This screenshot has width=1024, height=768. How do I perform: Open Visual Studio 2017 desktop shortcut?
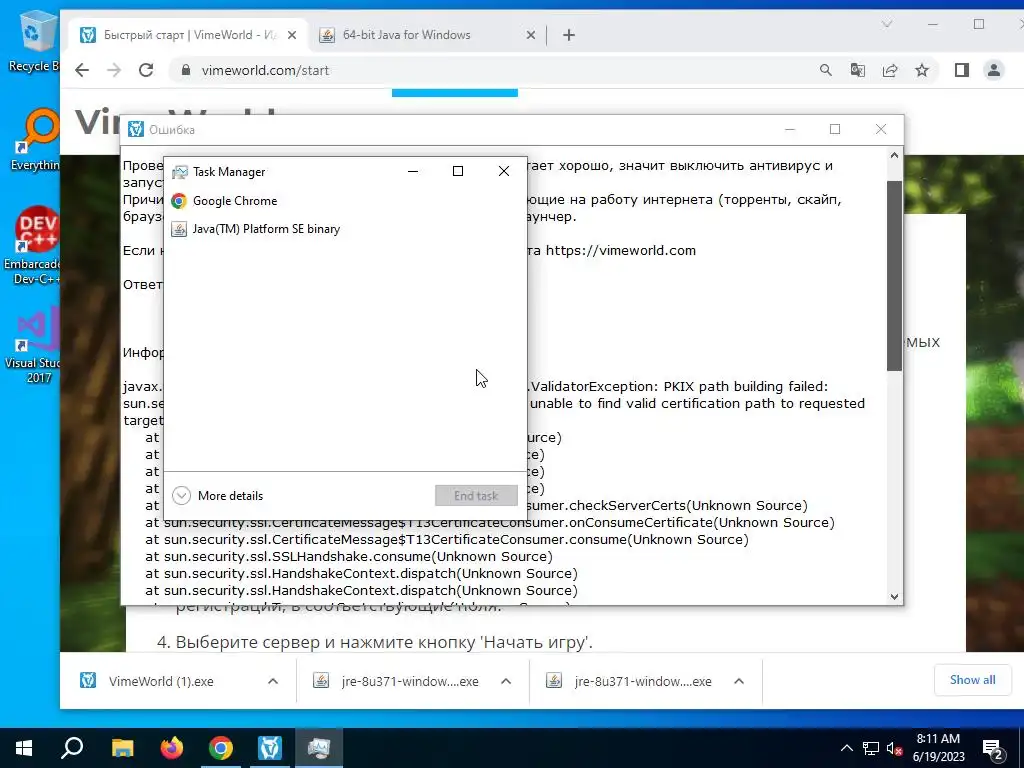tap(34, 345)
